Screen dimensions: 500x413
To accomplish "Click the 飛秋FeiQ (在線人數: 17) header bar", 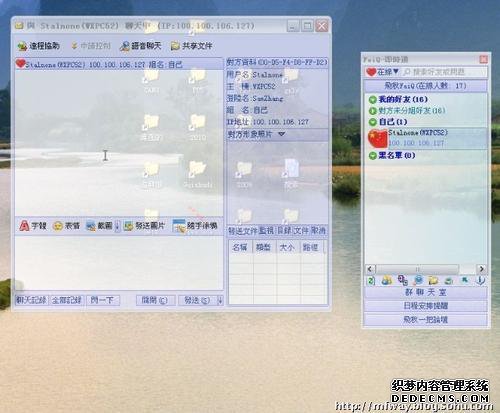I will [425, 86].
